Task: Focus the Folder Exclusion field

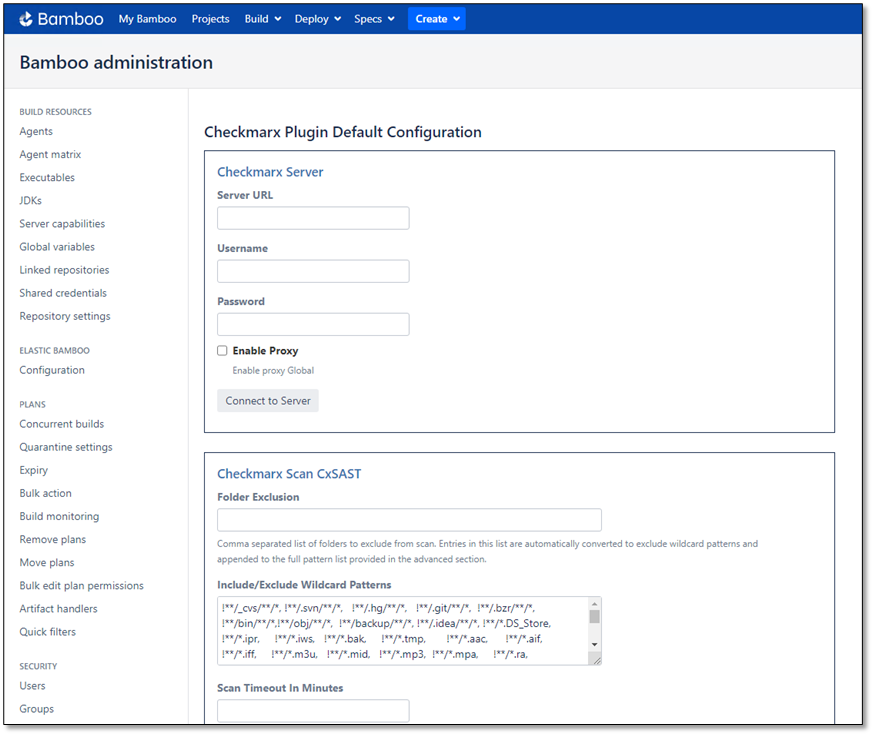Action: pyautogui.click(x=409, y=520)
